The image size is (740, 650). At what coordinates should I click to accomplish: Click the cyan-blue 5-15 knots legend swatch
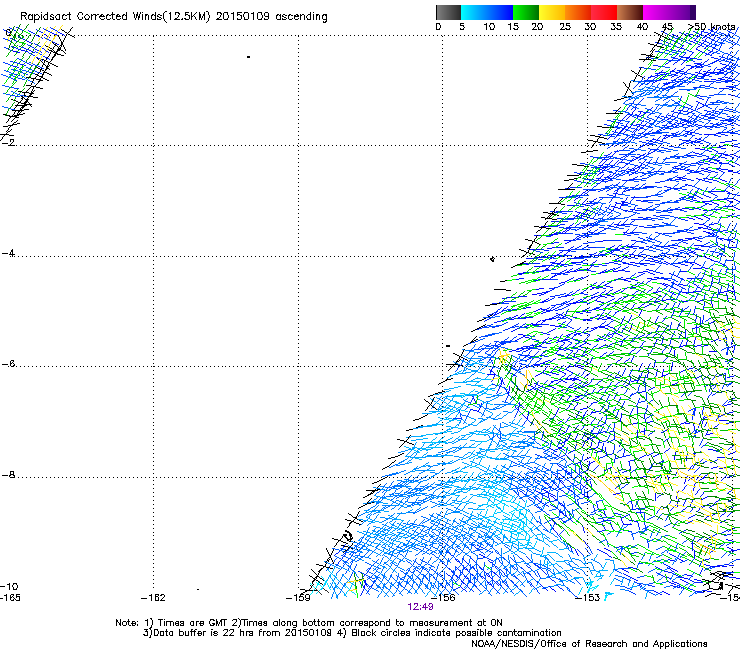[487, 12]
